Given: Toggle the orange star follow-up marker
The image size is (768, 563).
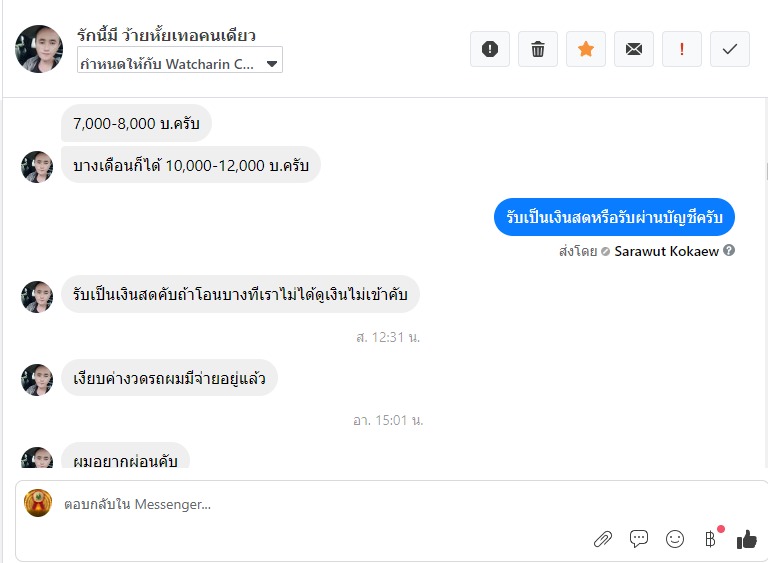Looking at the screenshot, I should pos(586,49).
